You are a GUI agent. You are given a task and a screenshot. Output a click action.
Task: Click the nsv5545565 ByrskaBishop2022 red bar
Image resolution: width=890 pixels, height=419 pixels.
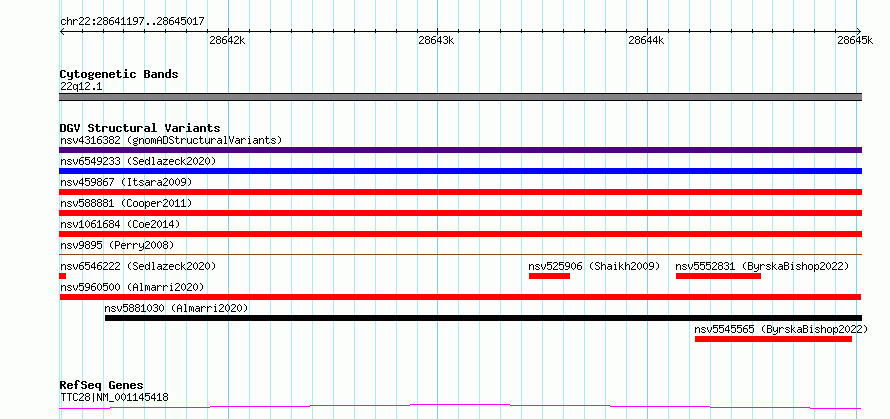(773, 339)
